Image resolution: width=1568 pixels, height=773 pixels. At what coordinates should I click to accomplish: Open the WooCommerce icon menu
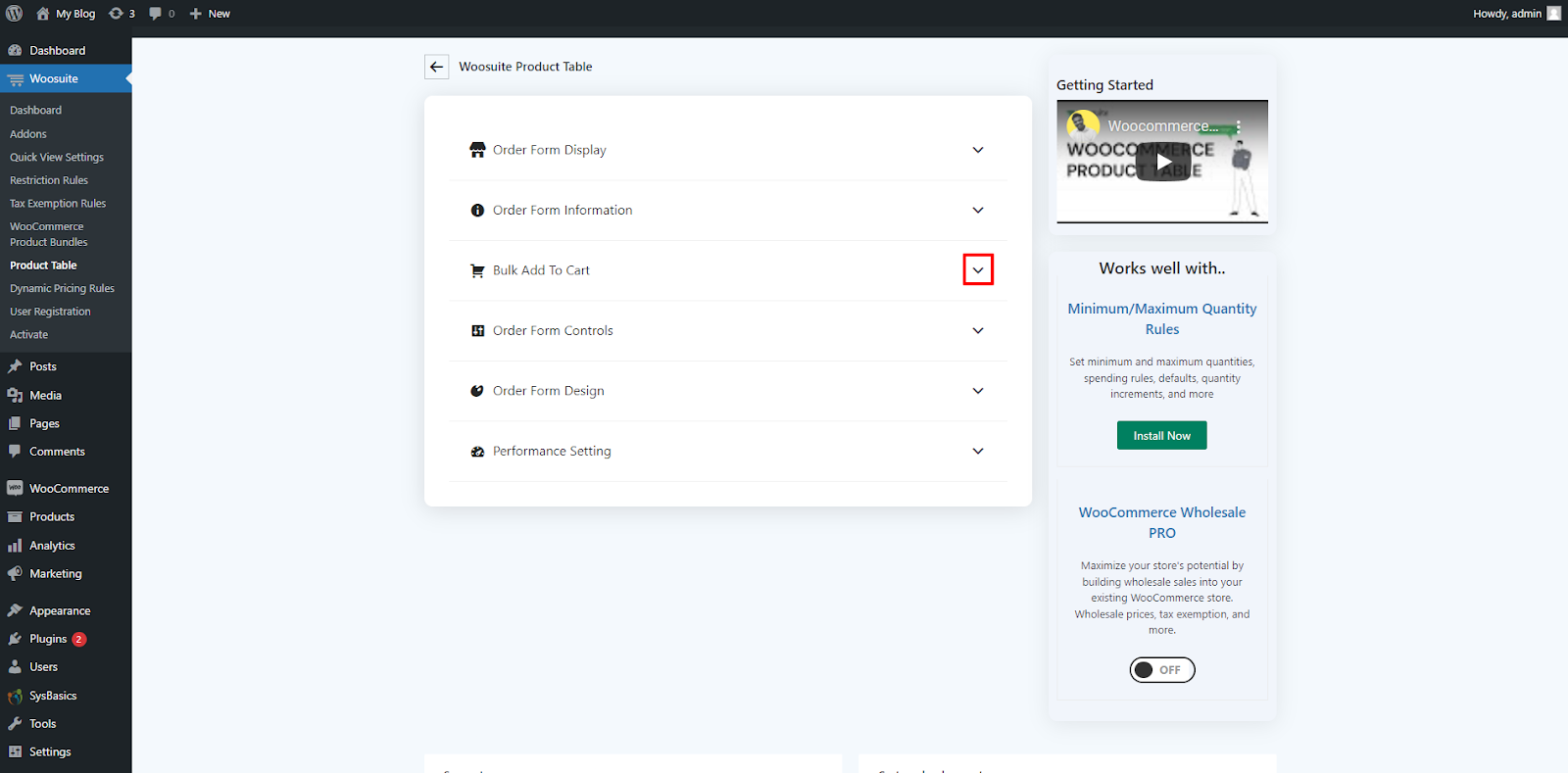(15, 488)
